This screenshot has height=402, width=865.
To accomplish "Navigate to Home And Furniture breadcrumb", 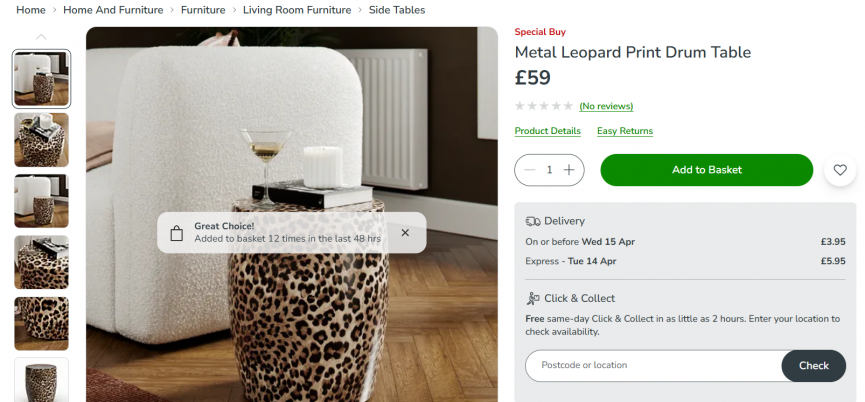I will [x=113, y=10].
